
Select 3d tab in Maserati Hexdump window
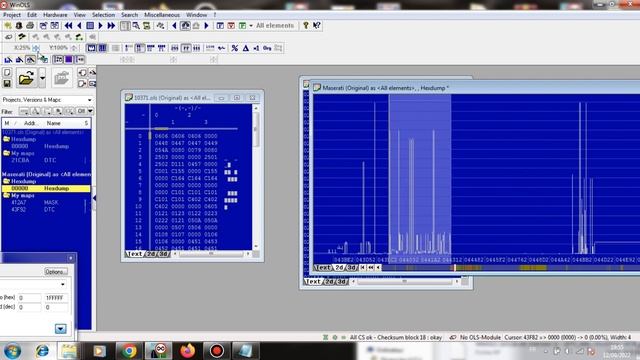tap(351, 267)
